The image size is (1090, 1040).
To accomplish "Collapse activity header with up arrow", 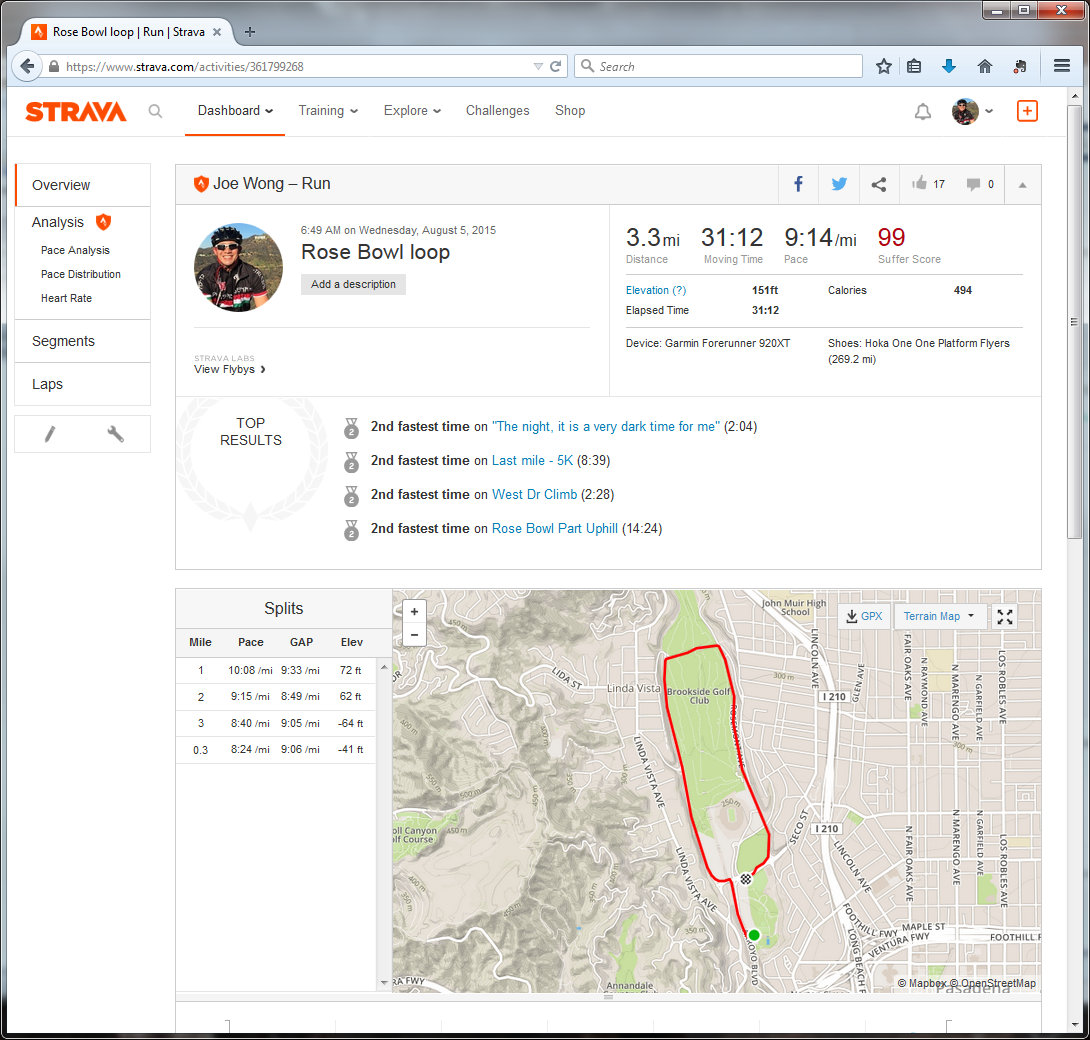I will [1021, 185].
